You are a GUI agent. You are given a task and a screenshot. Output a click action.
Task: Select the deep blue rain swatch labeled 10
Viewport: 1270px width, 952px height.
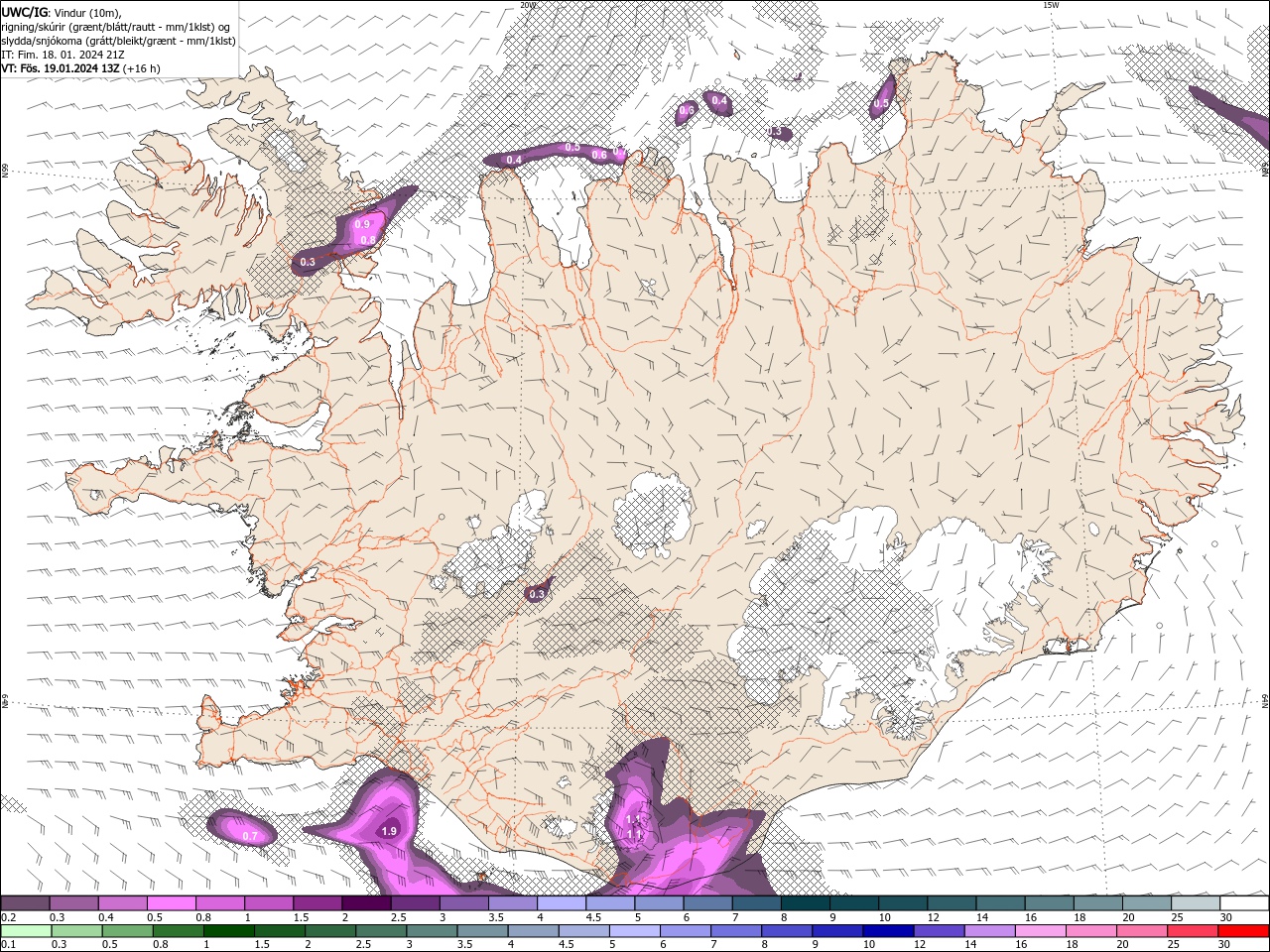pos(889,931)
